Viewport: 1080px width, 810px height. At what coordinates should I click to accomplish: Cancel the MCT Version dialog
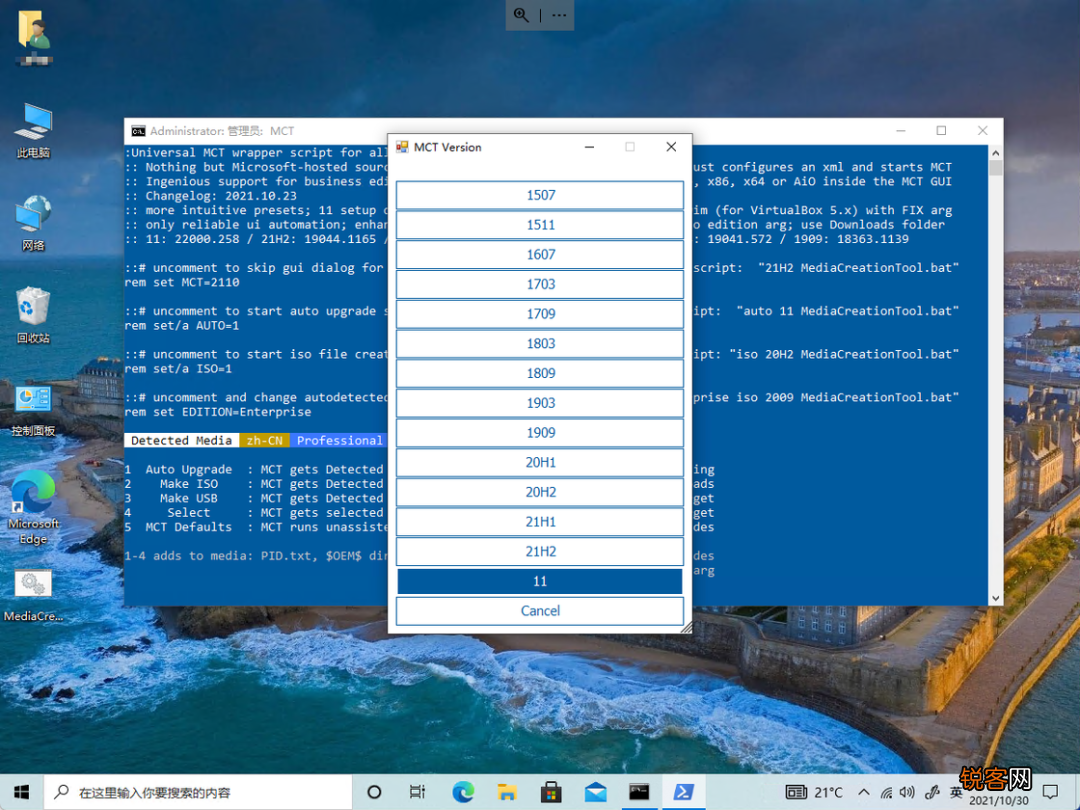tap(540, 610)
